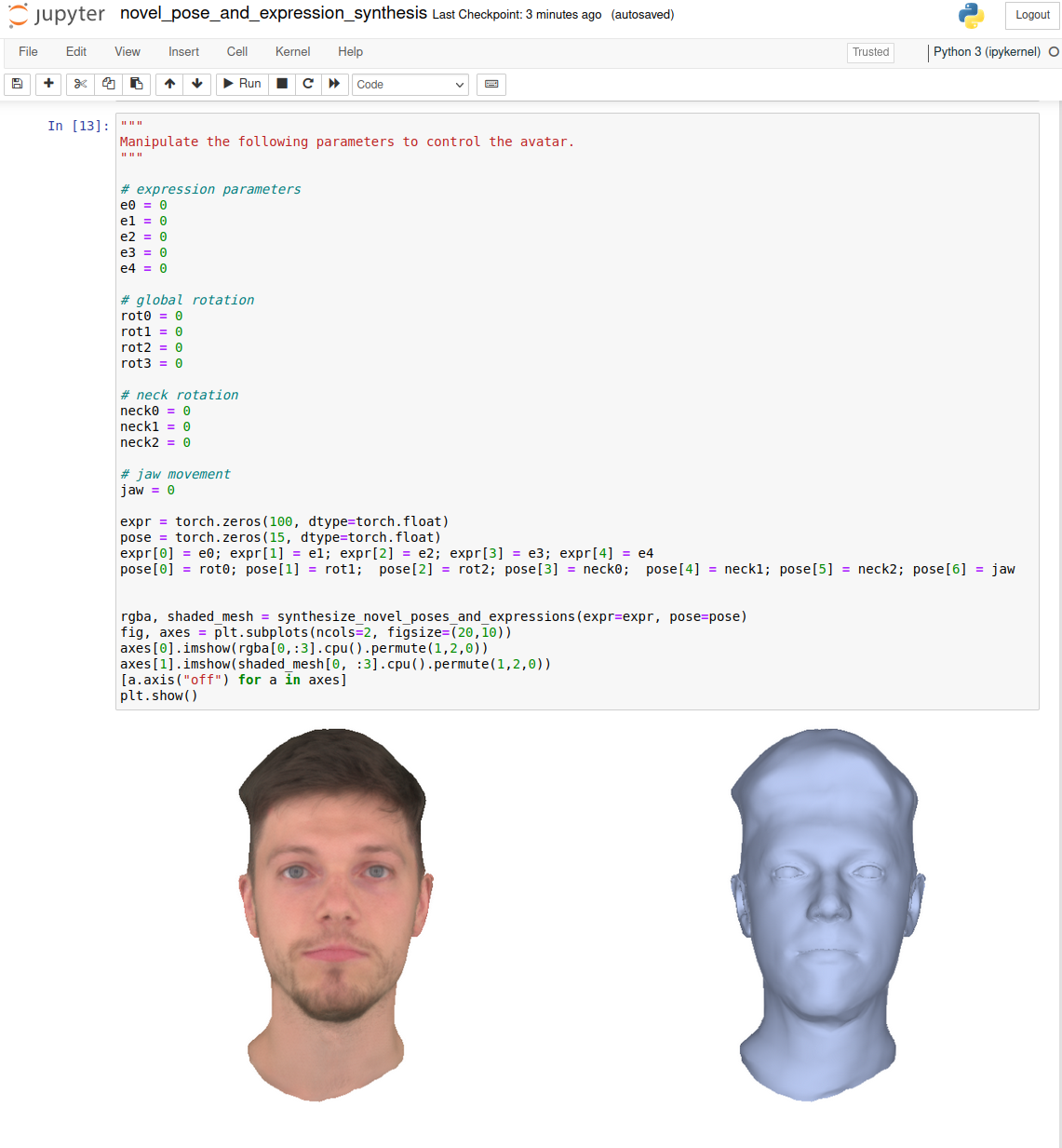Image resolution: width=1062 pixels, height=1148 pixels.
Task: Open the Kernel menu
Action: tap(293, 52)
